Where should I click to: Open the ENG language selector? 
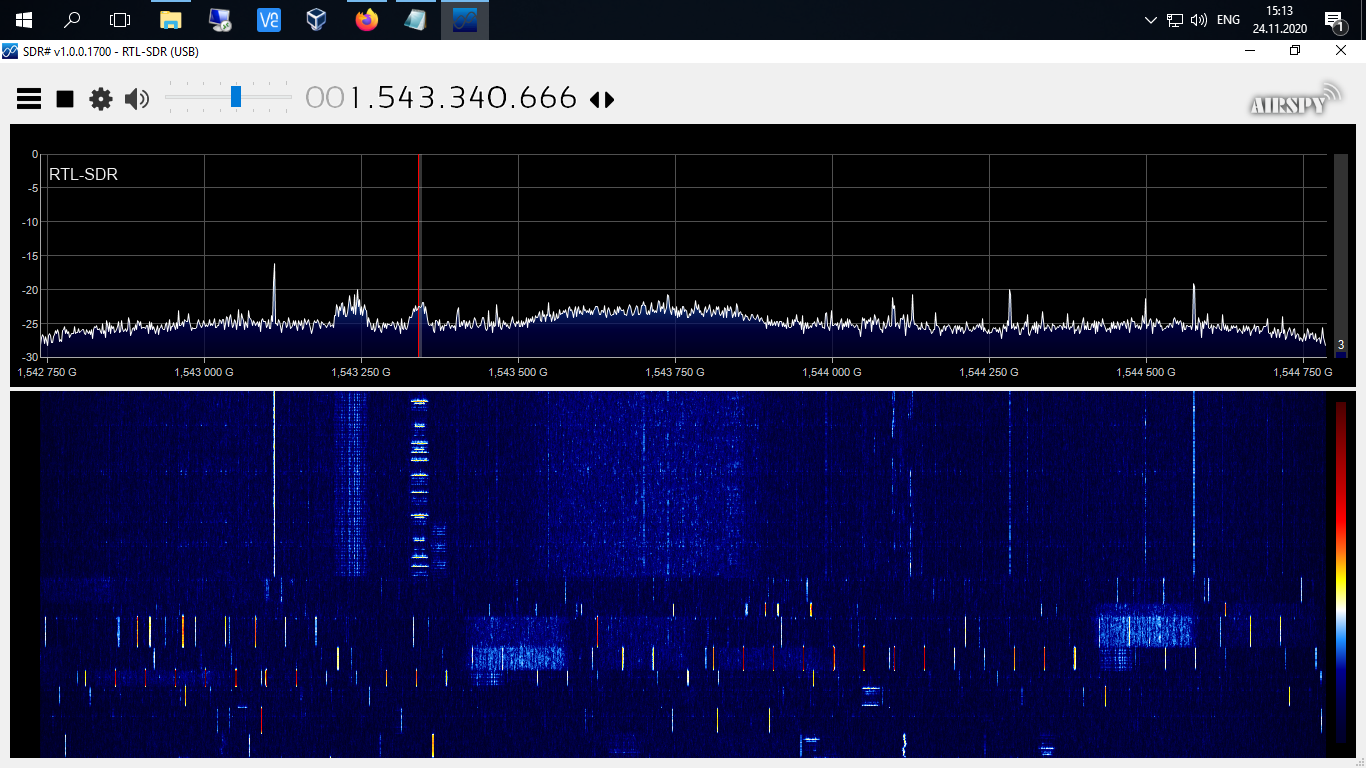click(x=1228, y=20)
